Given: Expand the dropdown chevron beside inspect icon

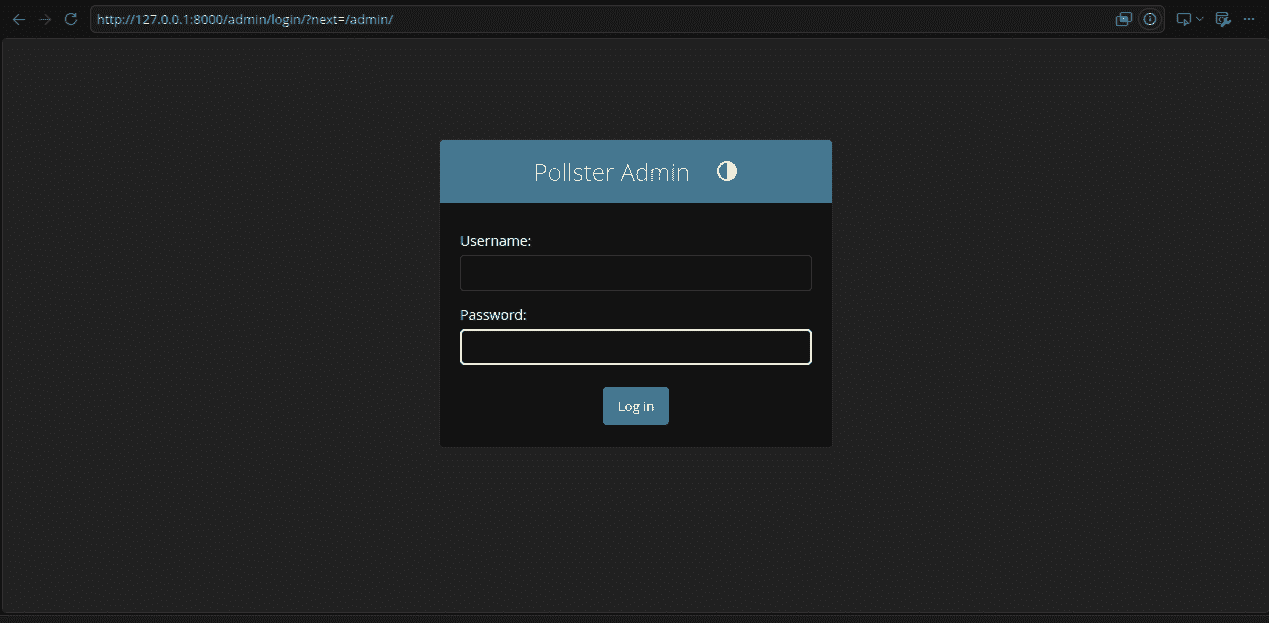Looking at the screenshot, I should pos(1200,19).
